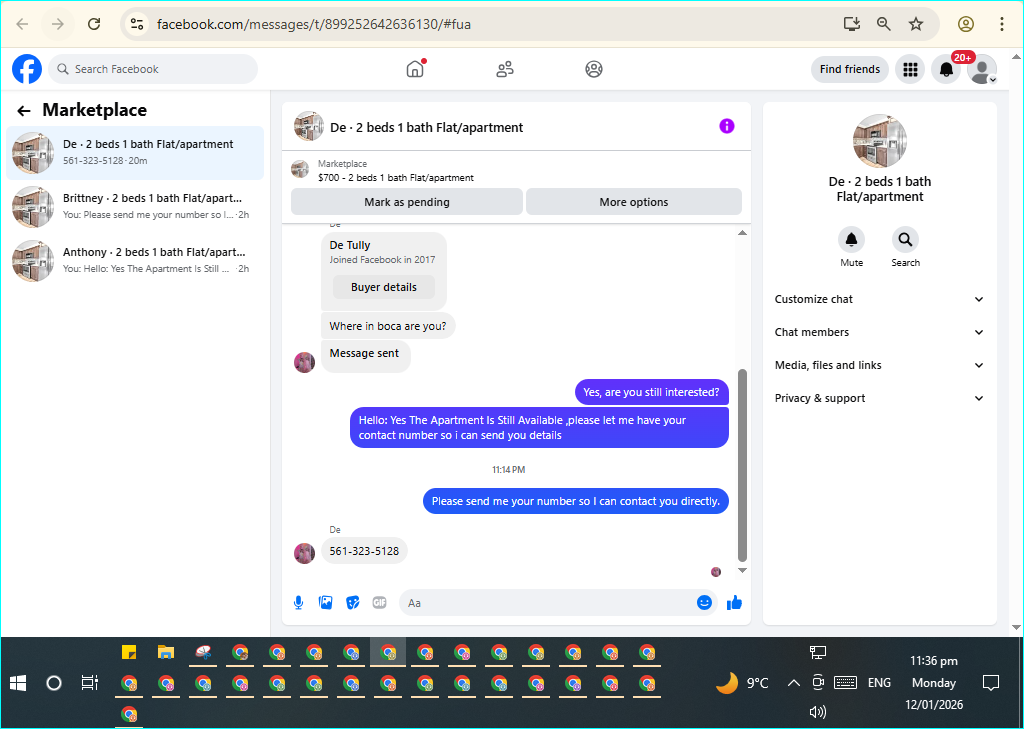Open the Windows notification center
The width and height of the screenshot is (1024, 729).
pos(991,683)
